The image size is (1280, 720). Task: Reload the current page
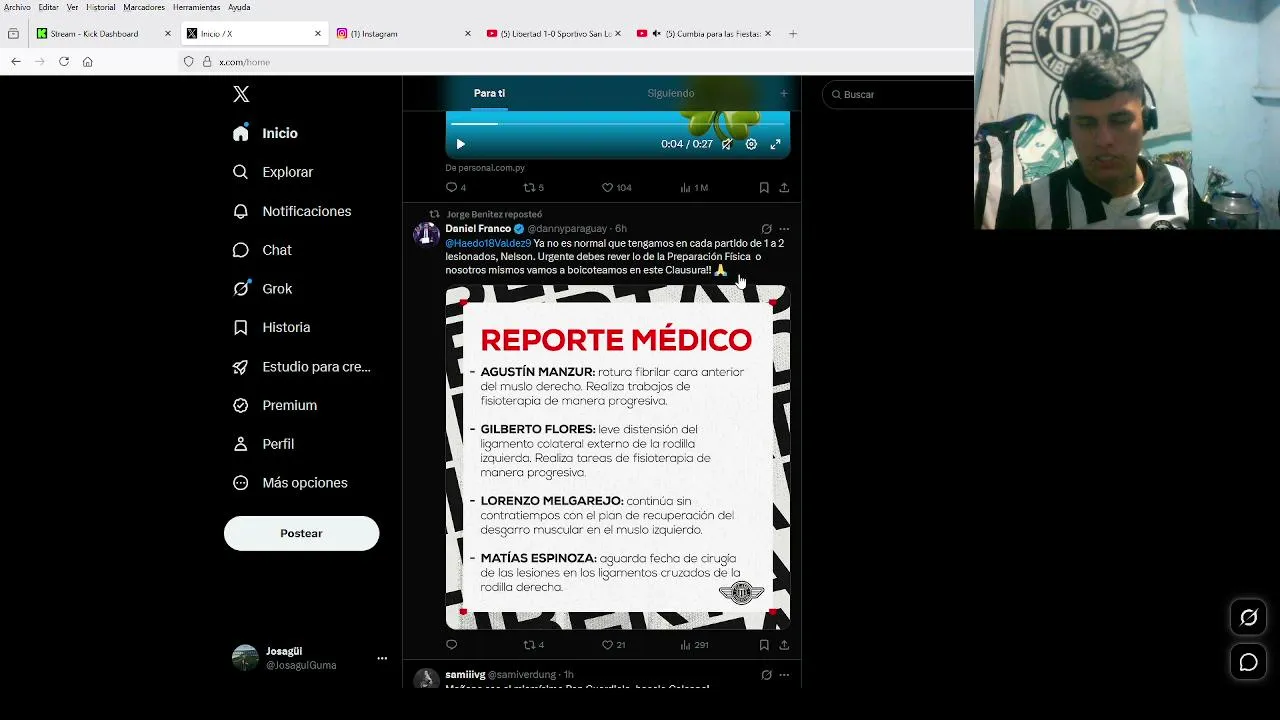tap(64, 62)
